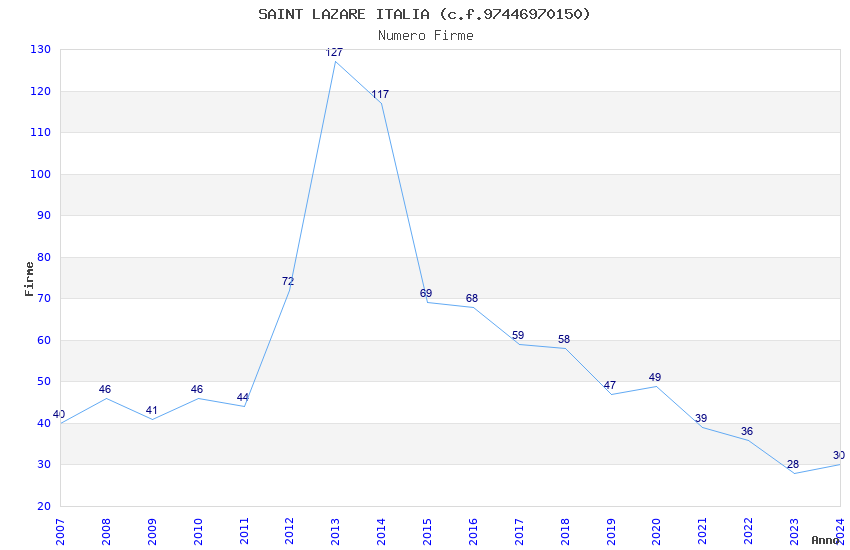Select the data label 127 at the peak

(334, 52)
